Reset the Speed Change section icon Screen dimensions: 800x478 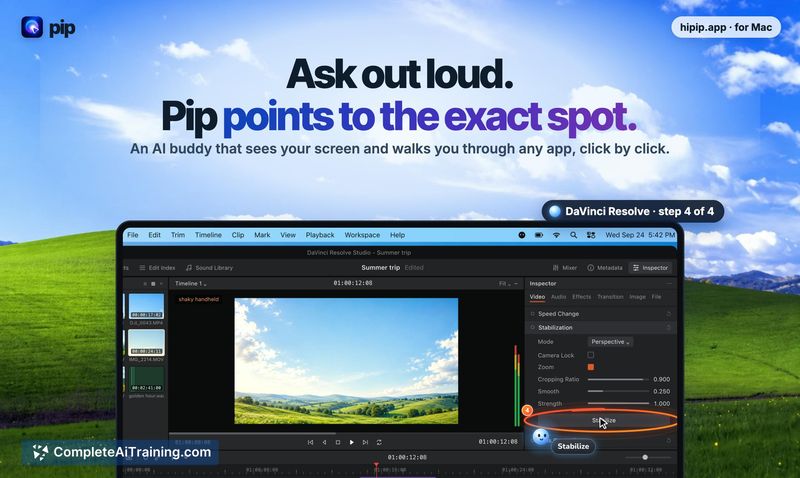(x=668, y=314)
